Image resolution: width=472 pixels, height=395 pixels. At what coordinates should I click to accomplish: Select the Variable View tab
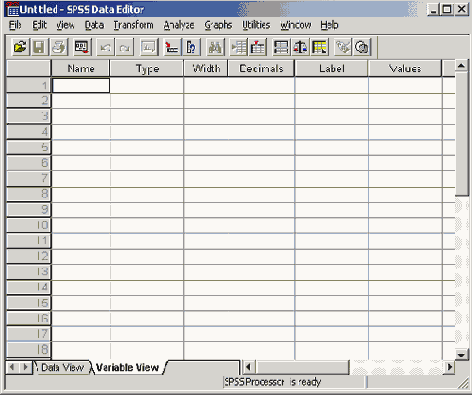point(127,368)
